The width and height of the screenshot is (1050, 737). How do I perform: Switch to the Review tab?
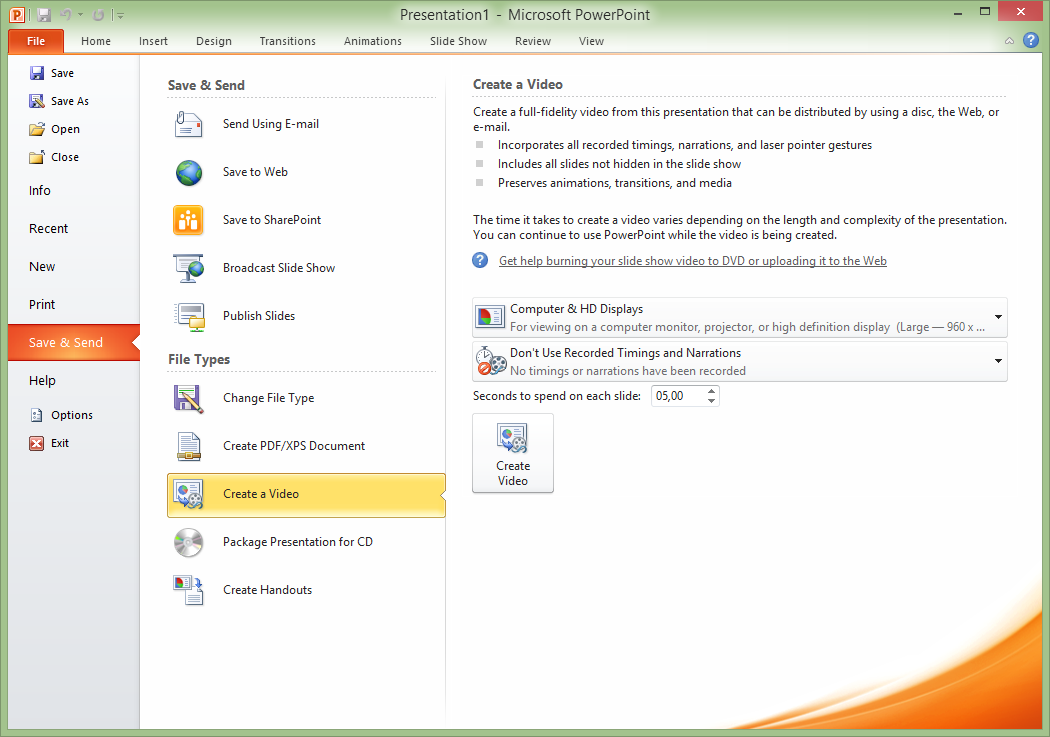point(533,41)
